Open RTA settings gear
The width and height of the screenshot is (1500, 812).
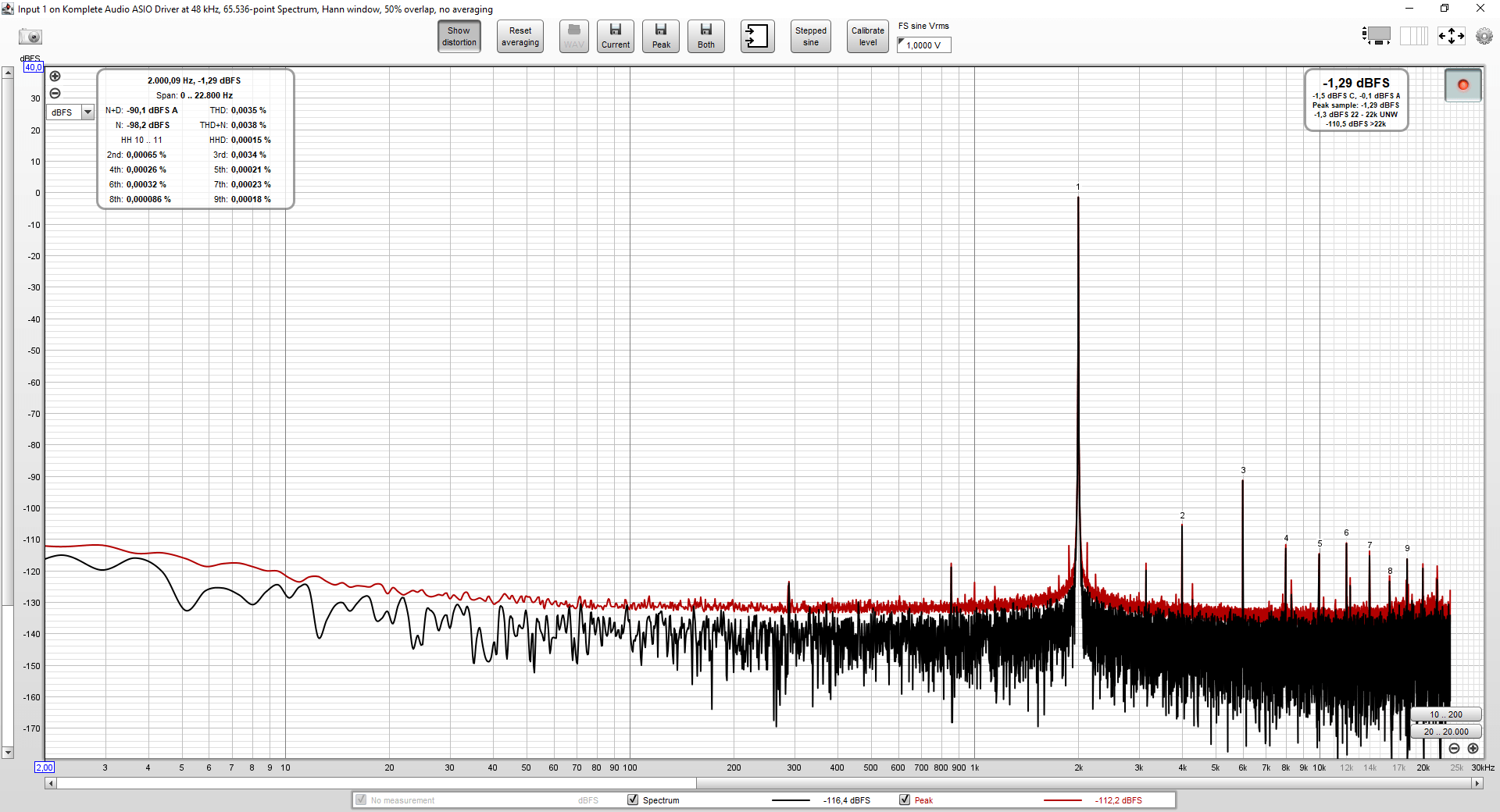point(1484,36)
